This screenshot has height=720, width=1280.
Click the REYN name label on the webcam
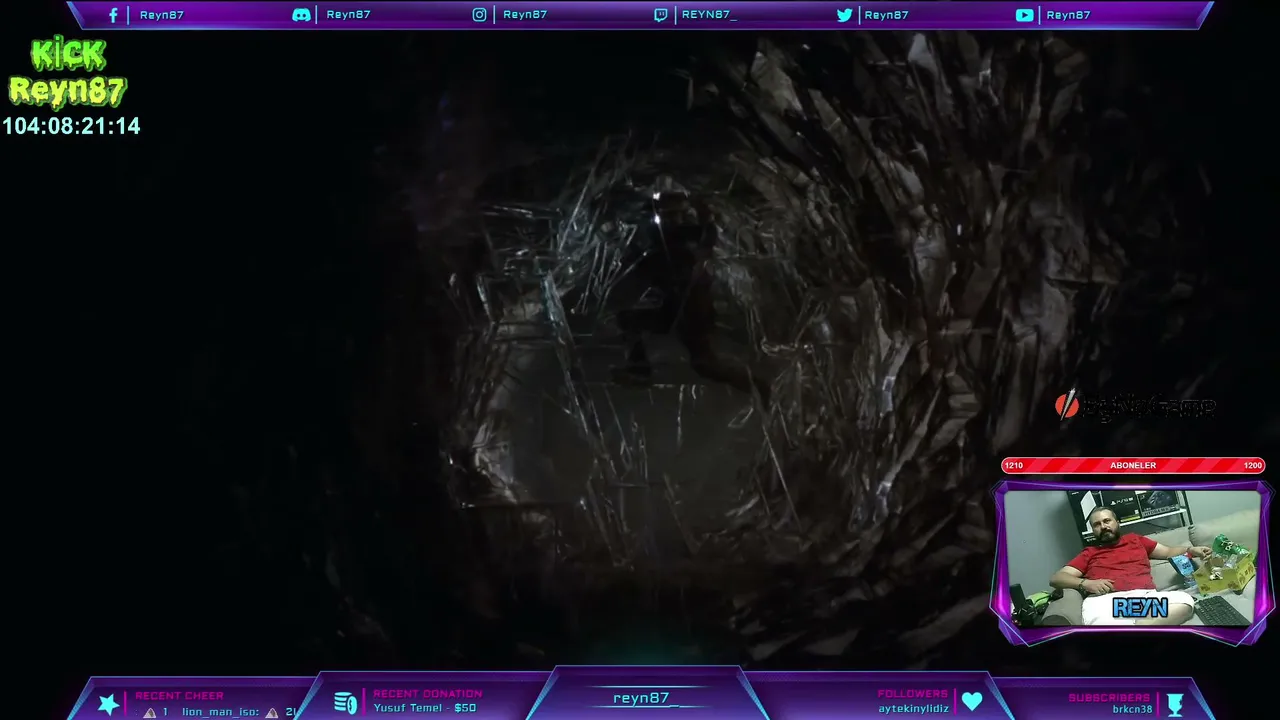1139,609
